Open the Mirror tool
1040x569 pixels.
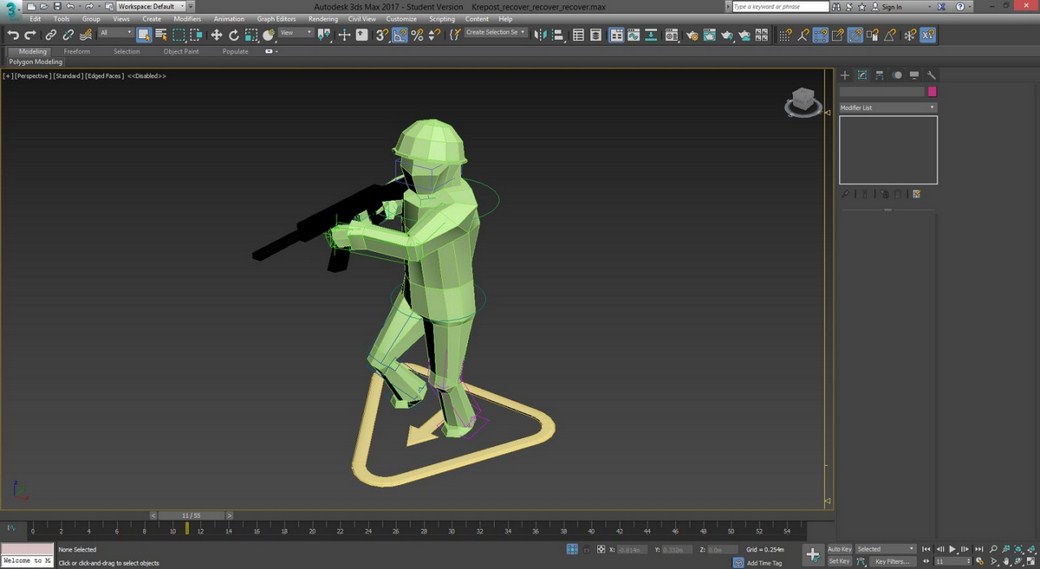tap(541, 35)
